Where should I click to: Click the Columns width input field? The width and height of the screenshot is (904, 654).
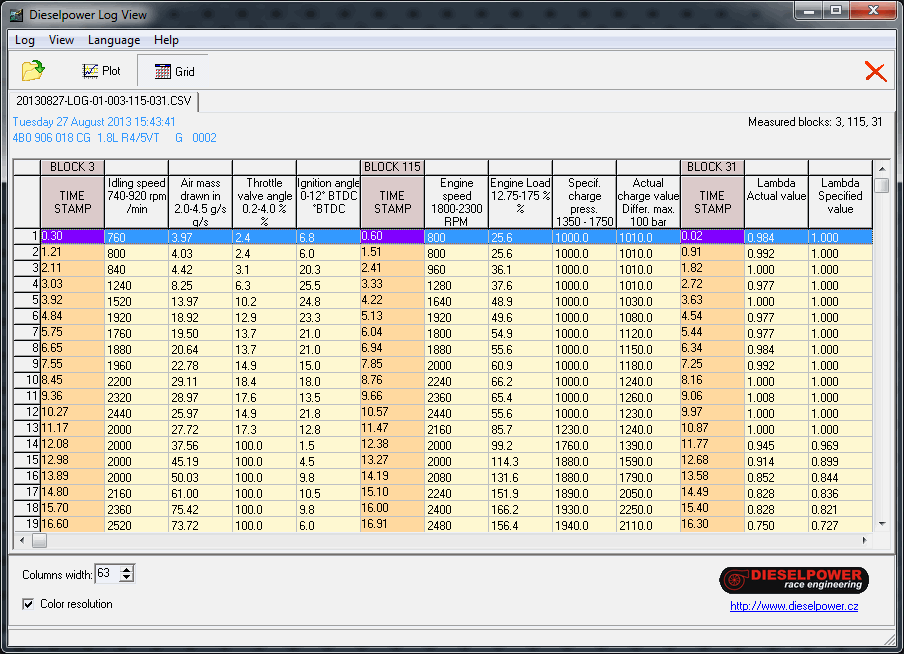tap(107, 574)
